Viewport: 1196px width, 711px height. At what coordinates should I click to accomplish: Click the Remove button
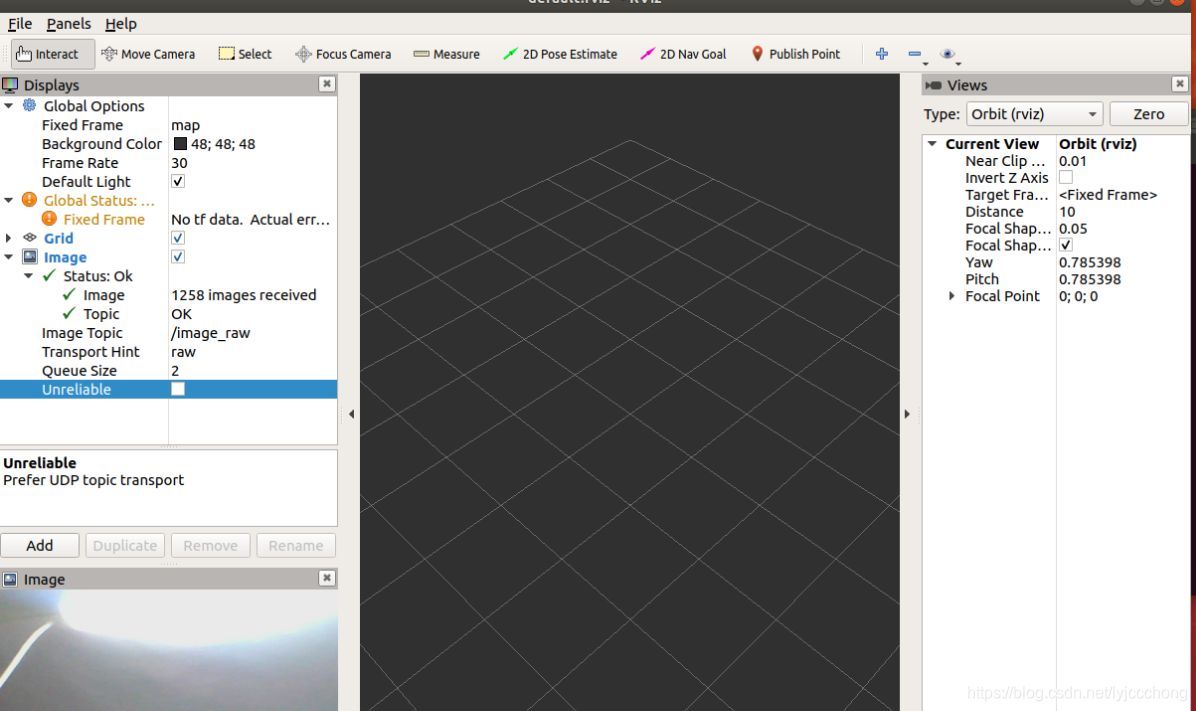(x=211, y=545)
